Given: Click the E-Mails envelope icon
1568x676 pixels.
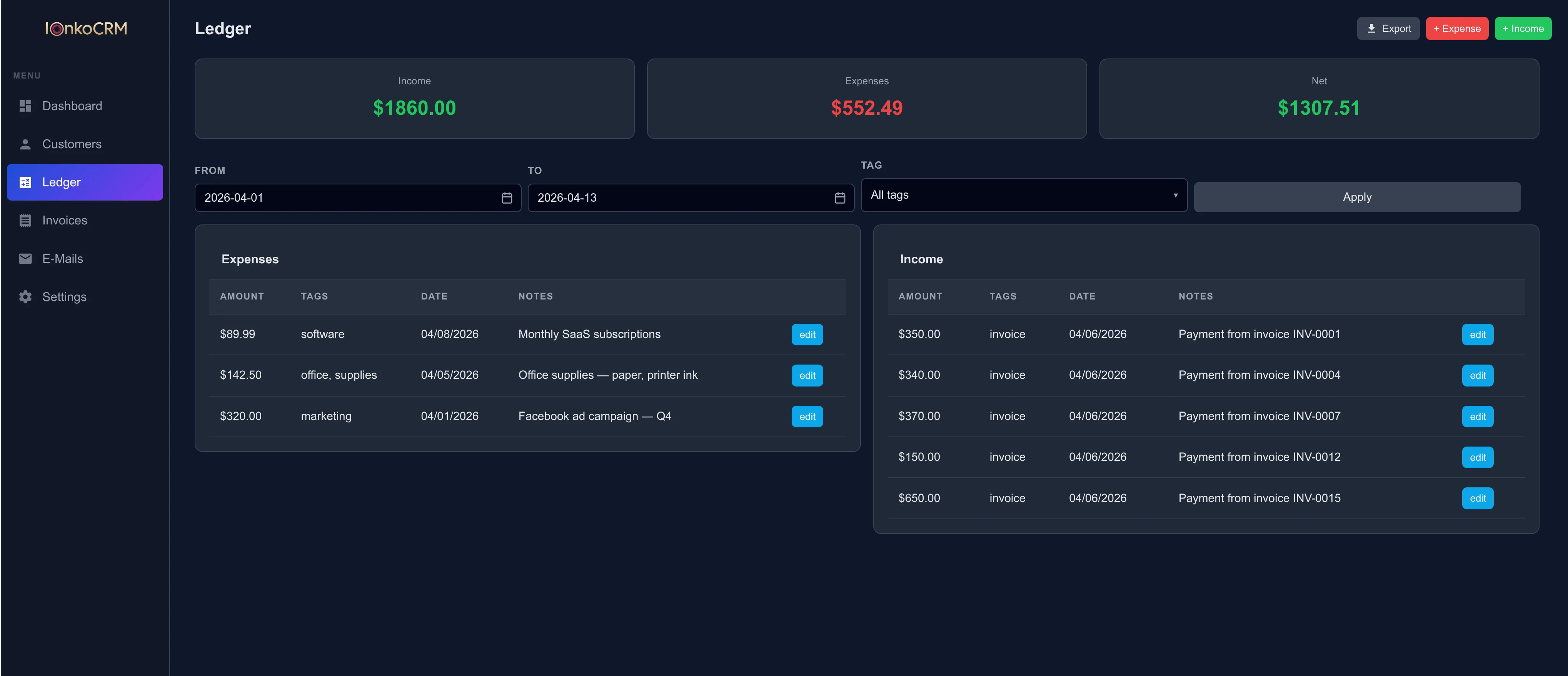Looking at the screenshot, I should [x=25, y=259].
